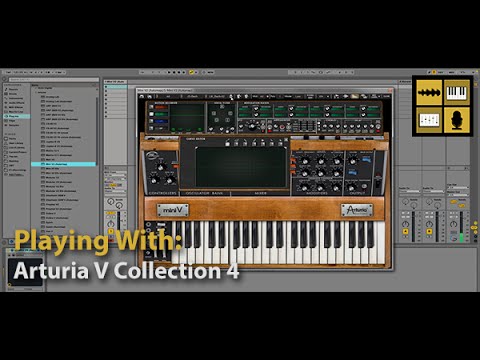Viewport: 480px width, 360px height.
Task: Click the first icon in Mini V toolbar
Action: (x=142, y=96)
